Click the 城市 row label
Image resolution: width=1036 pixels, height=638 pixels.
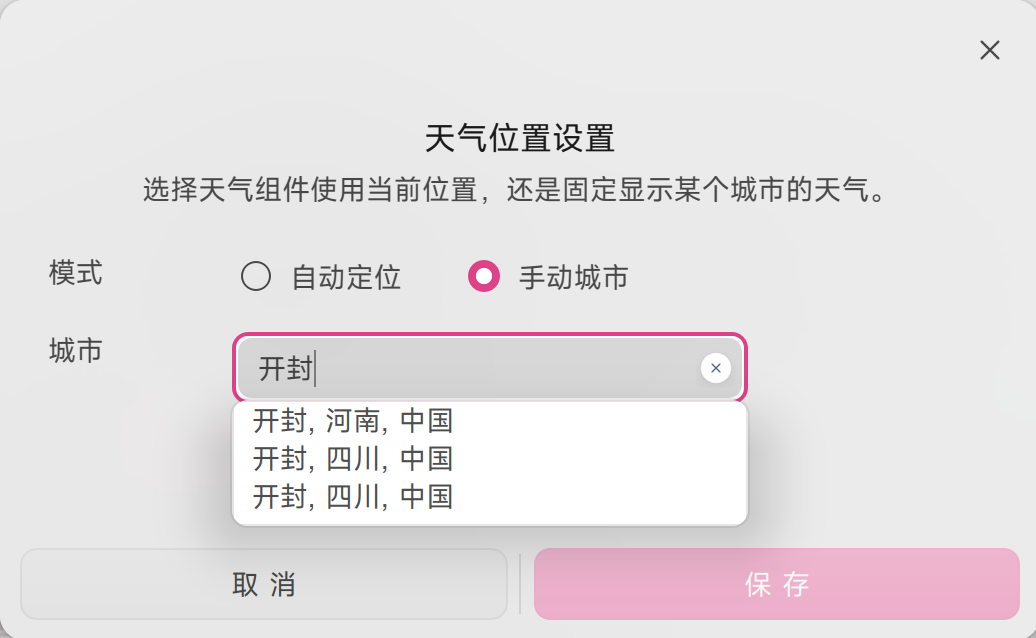76,350
